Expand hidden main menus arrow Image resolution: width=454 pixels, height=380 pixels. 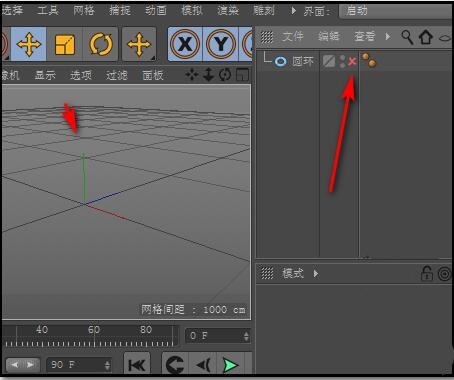[293, 11]
